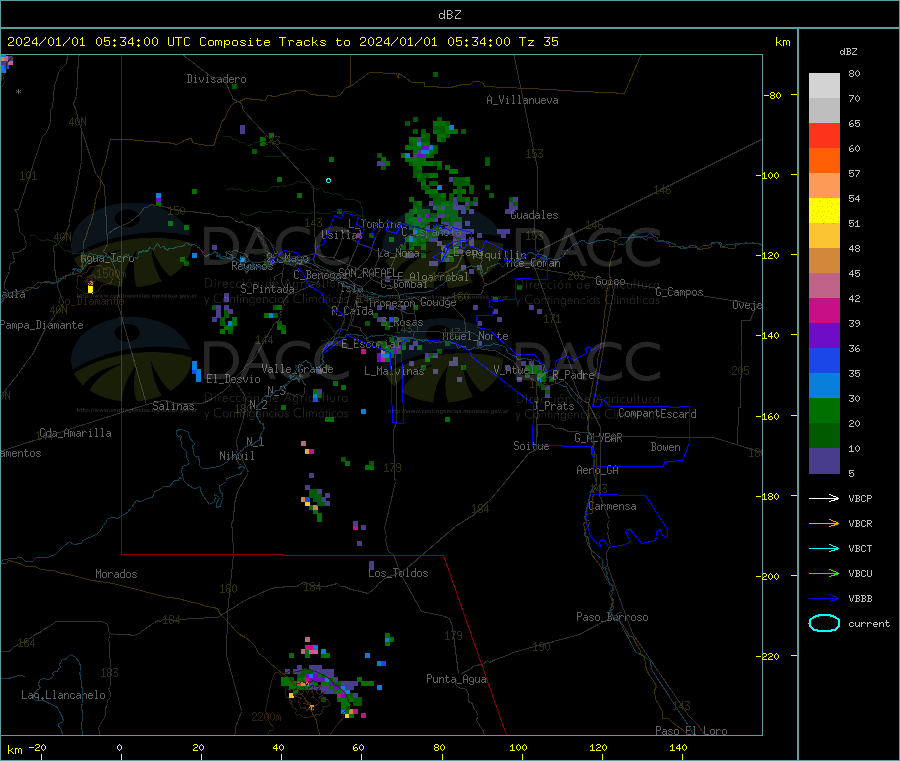900x761 pixels.
Task: Click the S_Pintada place label
Action: click(267, 289)
